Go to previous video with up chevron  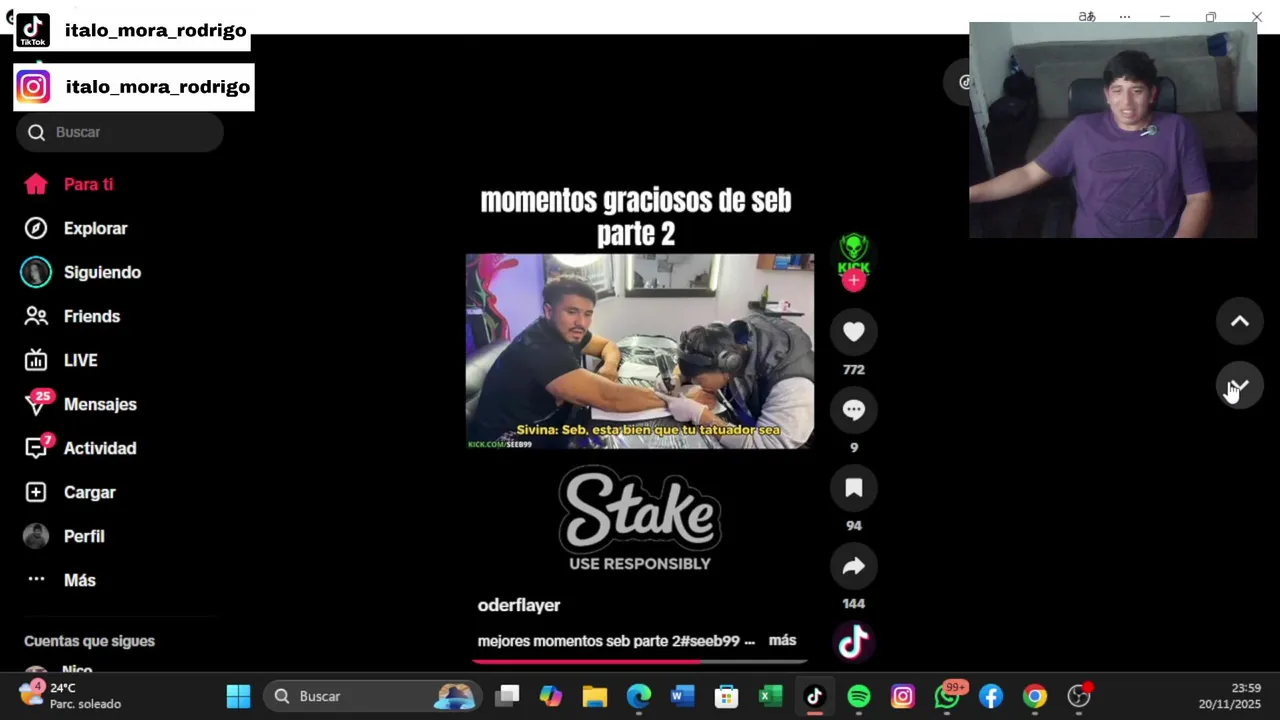tap(1239, 321)
